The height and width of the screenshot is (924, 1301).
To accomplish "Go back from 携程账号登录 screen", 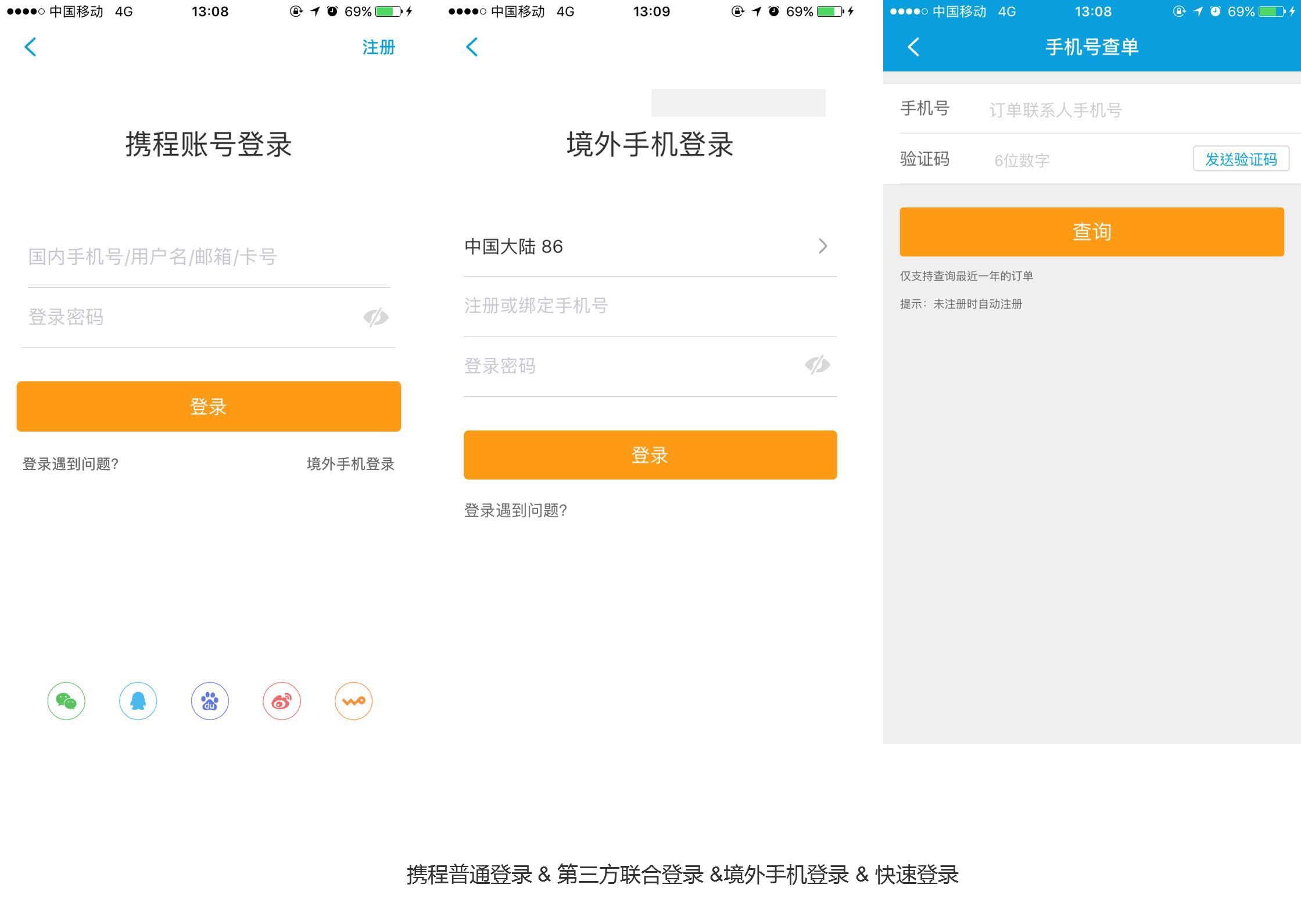I will click(x=30, y=47).
